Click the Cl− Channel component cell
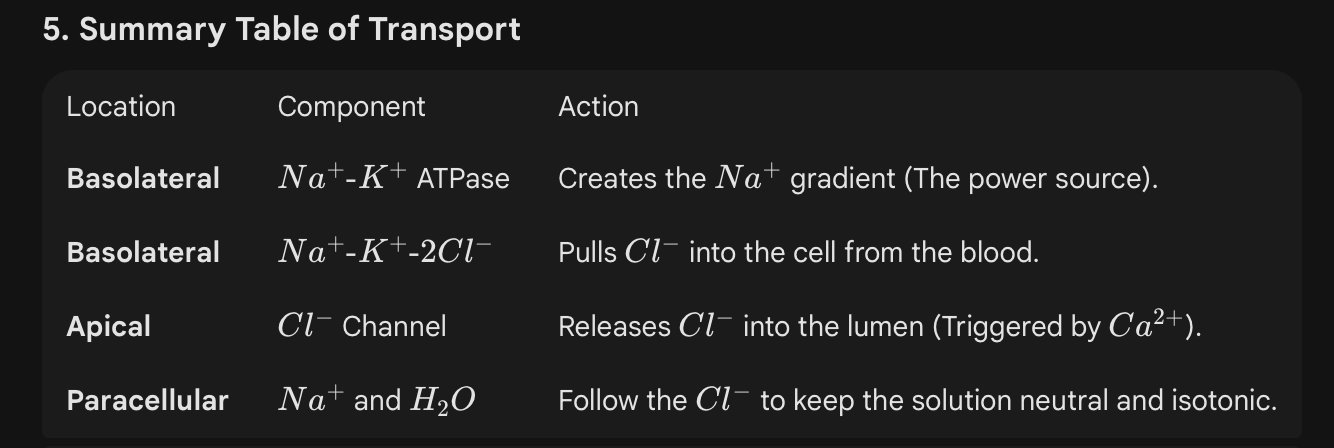This screenshot has height=448, width=1334. coord(362,327)
